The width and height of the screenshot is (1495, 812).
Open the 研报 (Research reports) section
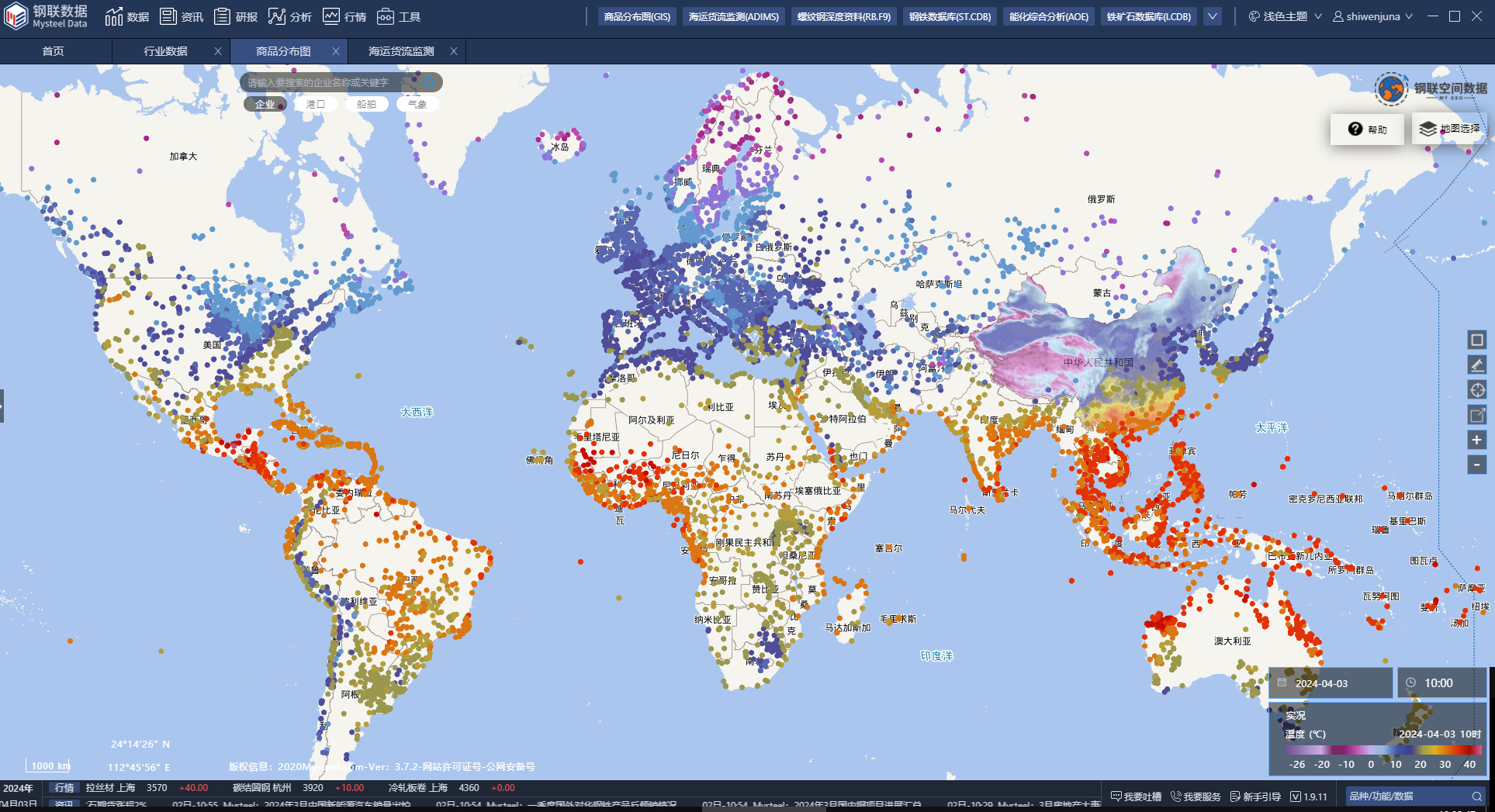(x=236, y=16)
